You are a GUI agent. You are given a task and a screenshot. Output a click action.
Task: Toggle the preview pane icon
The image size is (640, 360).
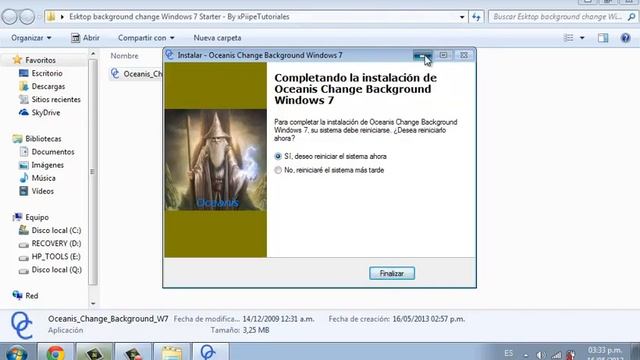603,38
